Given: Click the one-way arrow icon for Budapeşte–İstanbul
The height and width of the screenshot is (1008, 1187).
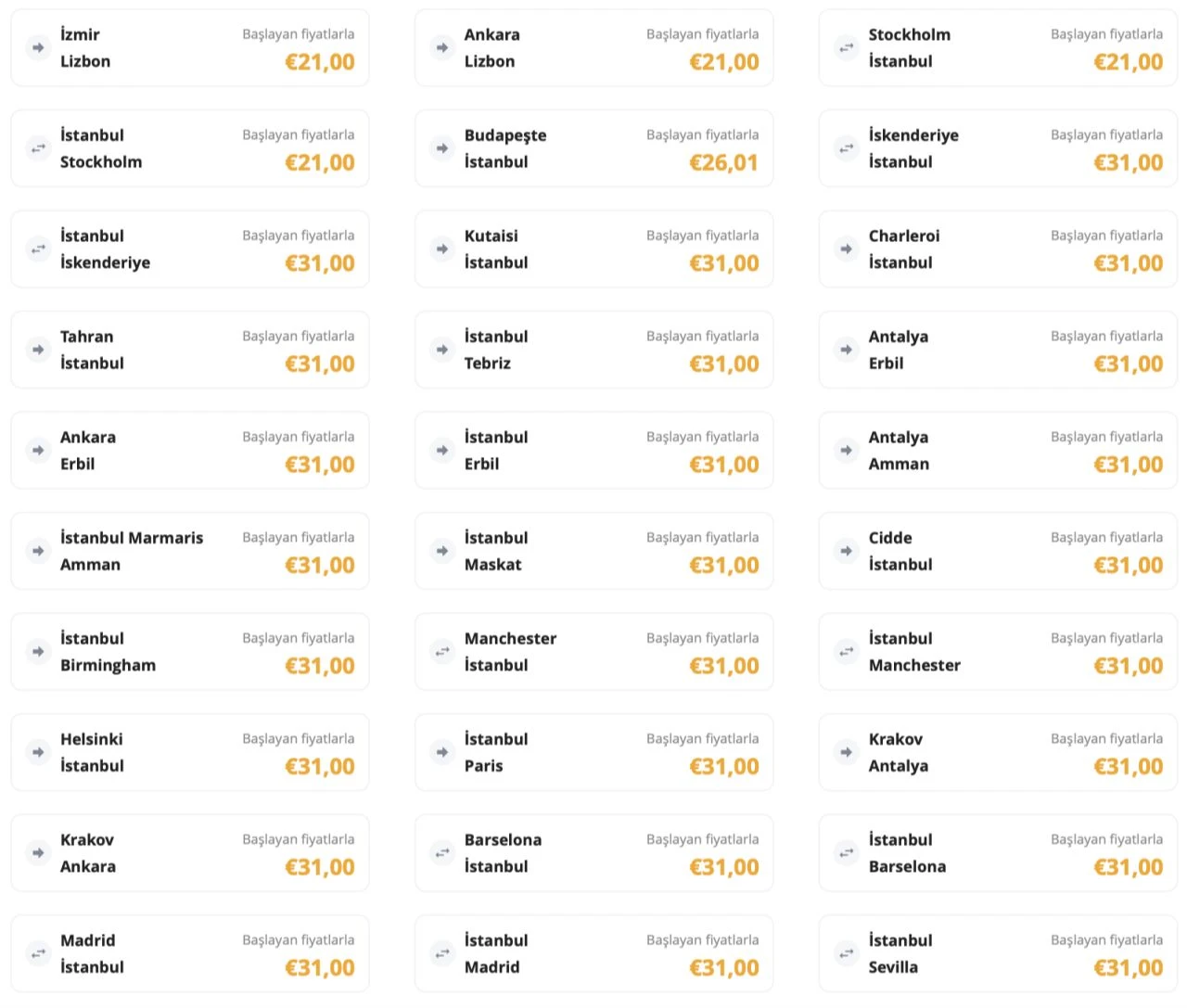Looking at the screenshot, I should point(442,148).
